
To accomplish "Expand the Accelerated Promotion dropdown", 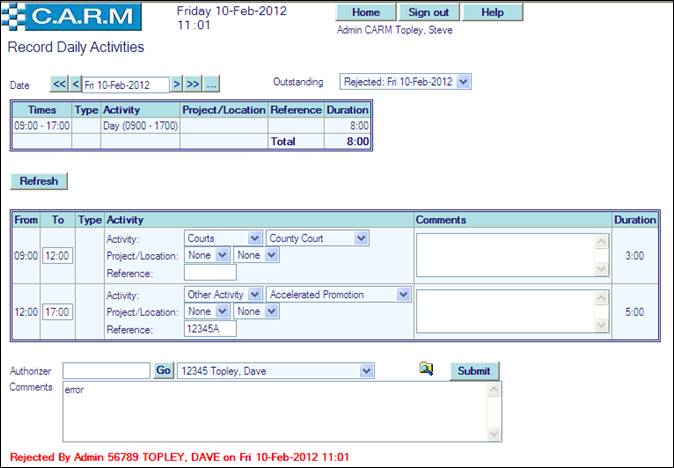I will 339,295.
